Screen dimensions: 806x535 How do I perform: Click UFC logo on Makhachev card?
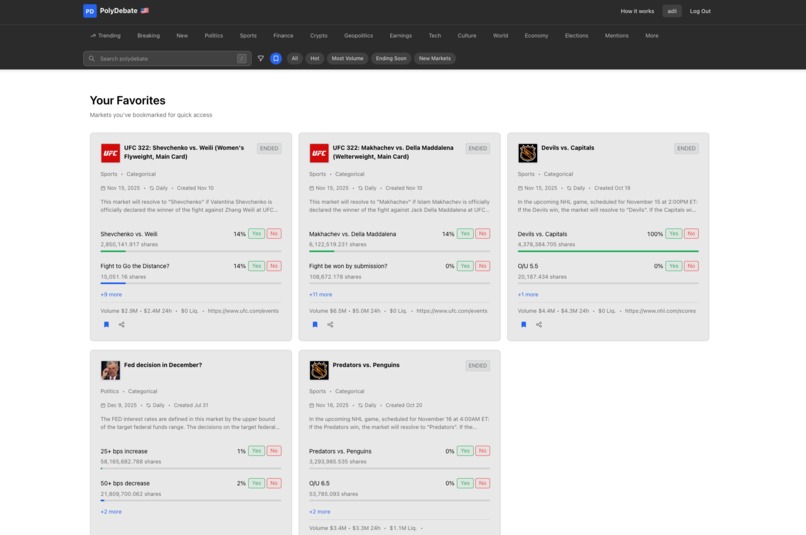point(319,153)
